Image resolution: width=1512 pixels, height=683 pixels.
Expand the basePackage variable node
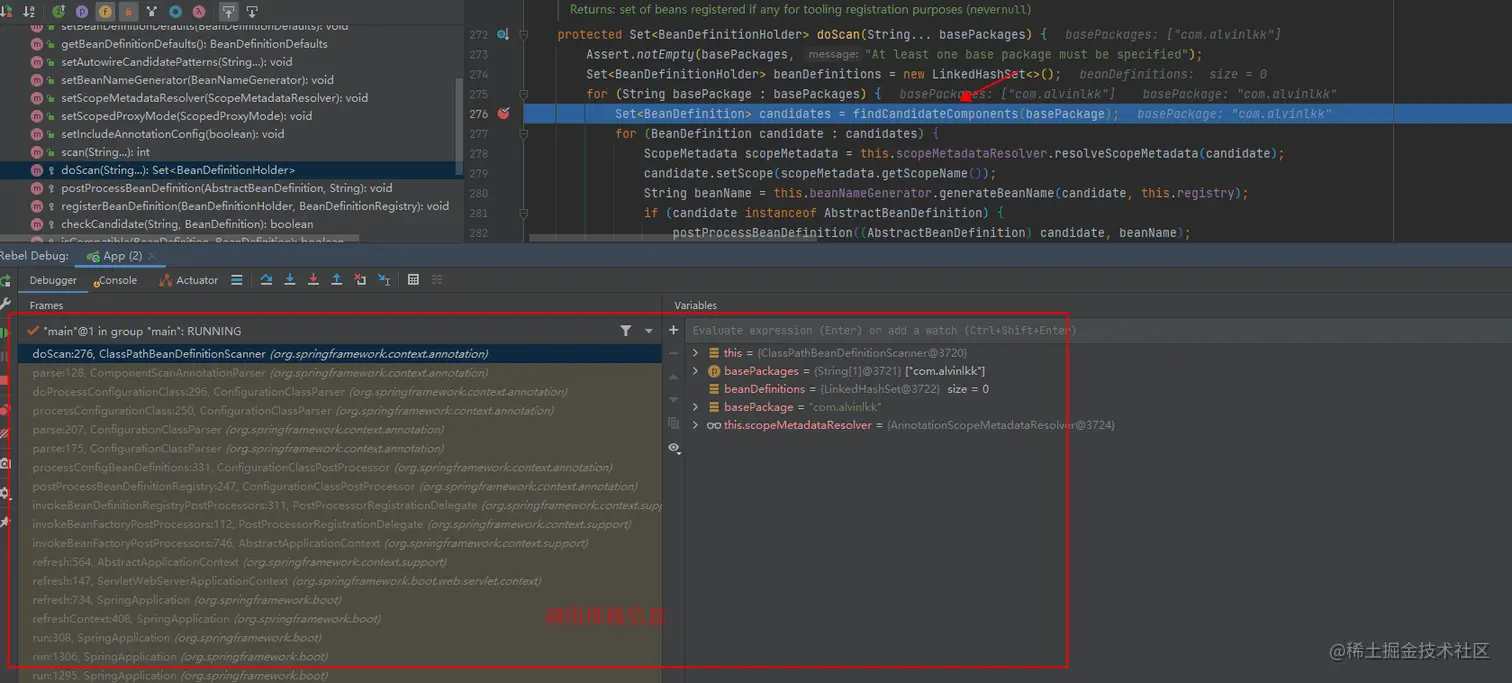696,407
